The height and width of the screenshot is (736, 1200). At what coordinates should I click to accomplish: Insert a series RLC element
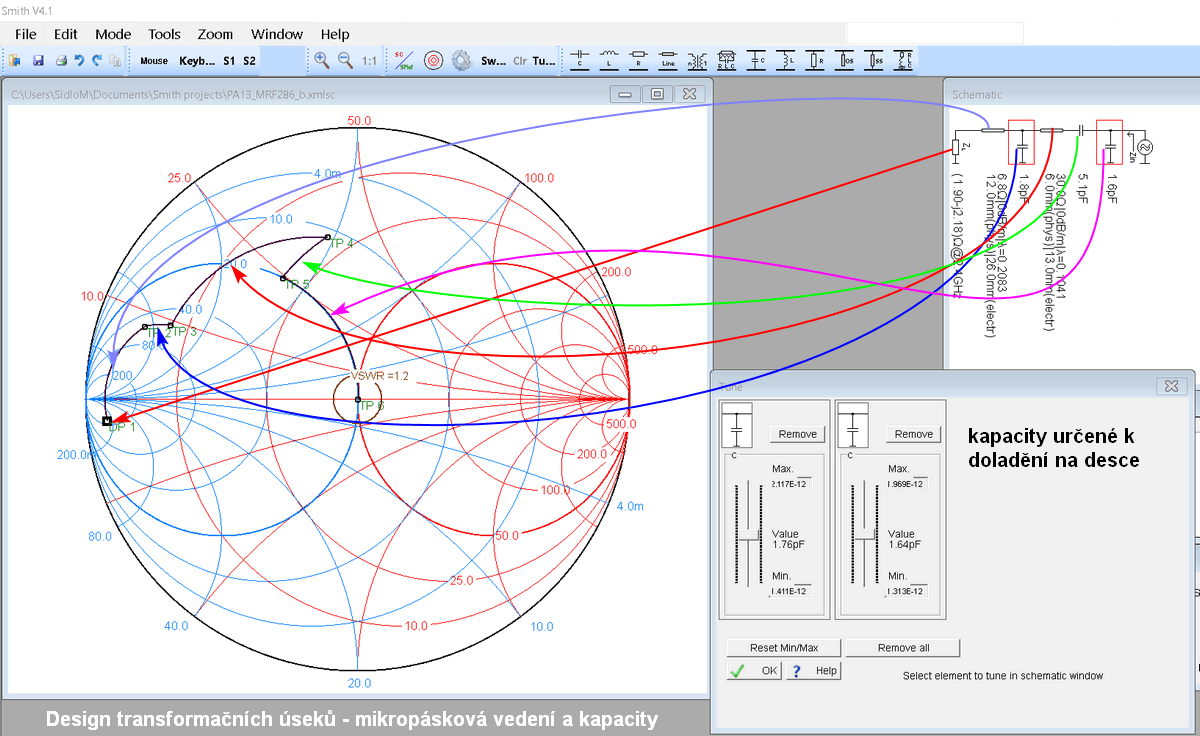coord(726,60)
